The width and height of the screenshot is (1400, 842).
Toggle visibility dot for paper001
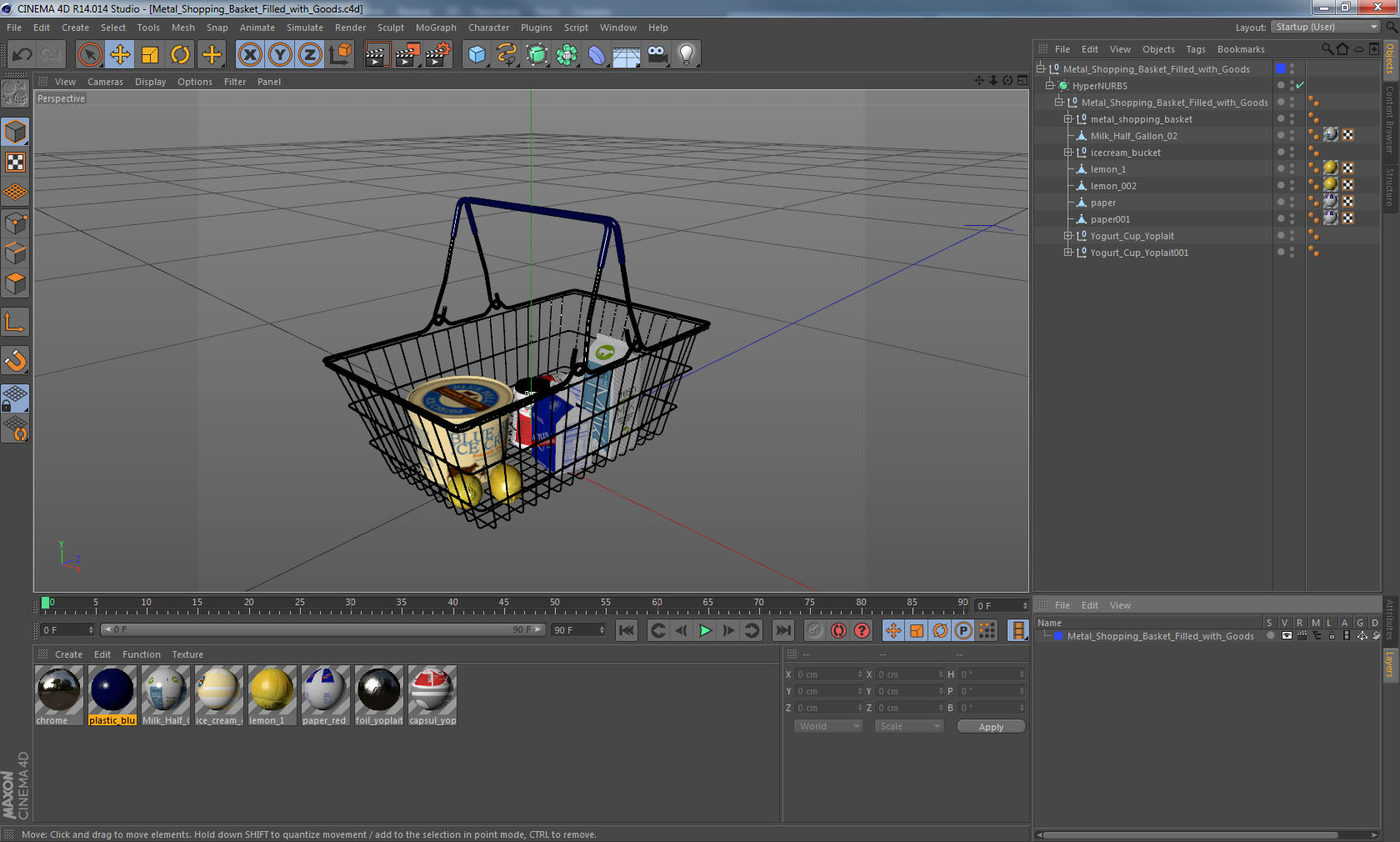click(x=1281, y=218)
